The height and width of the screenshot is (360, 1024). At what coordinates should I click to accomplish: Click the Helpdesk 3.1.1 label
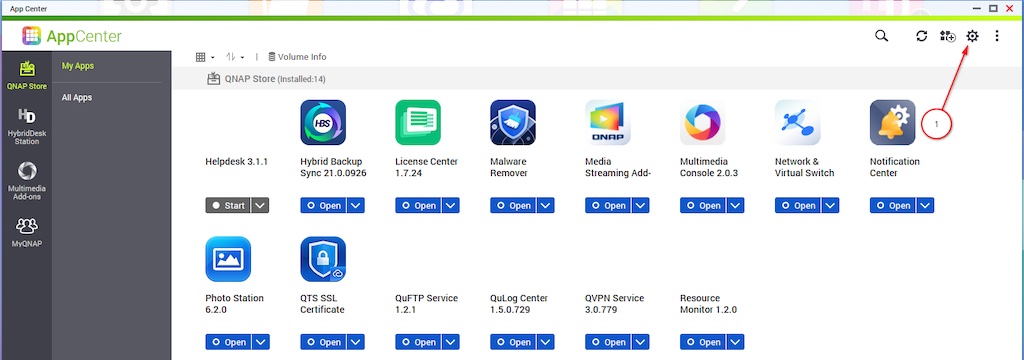[236, 161]
